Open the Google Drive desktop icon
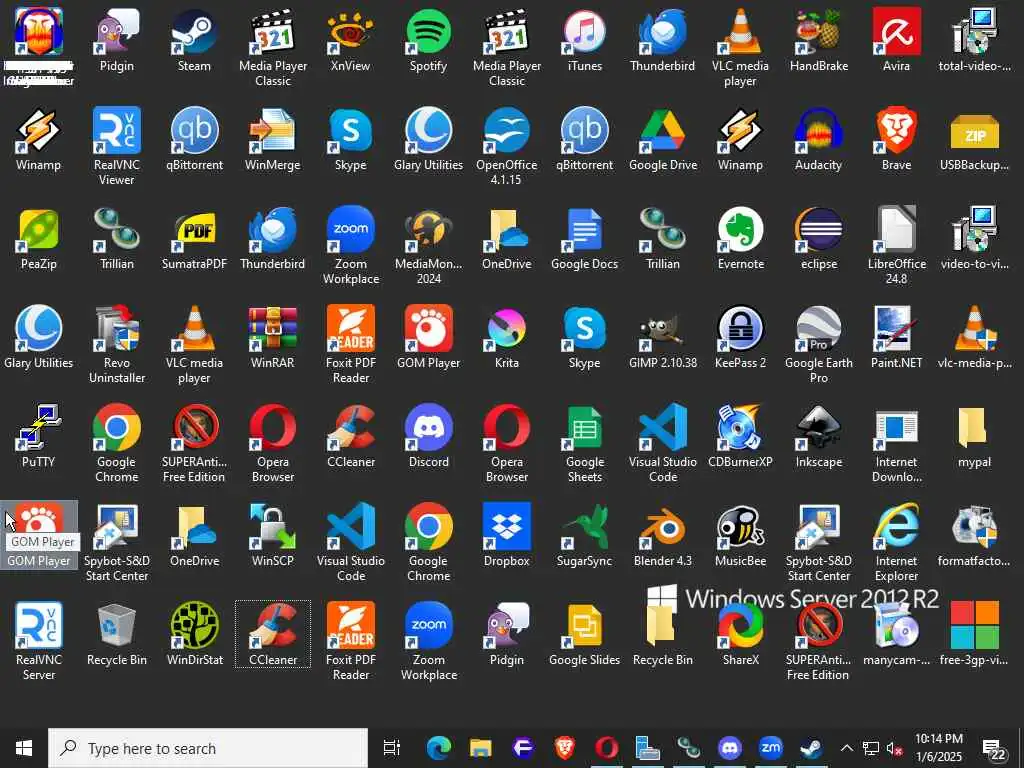1024x768 pixels. pyautogui.click(x=663, y=140)
